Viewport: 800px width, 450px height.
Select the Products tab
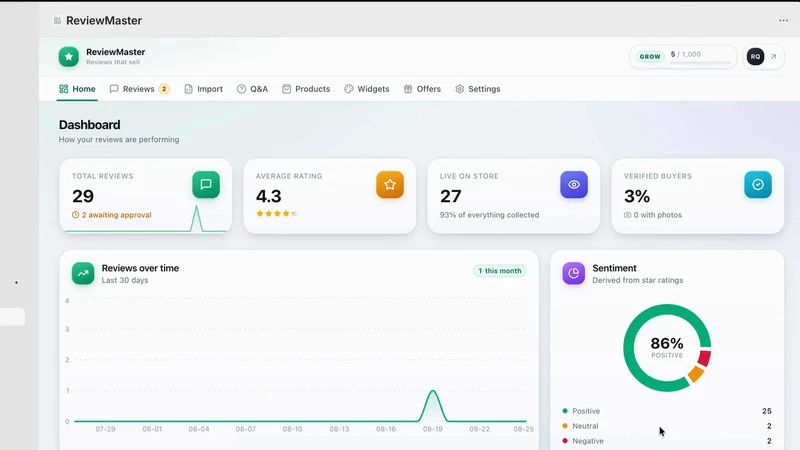pos(306,89)
